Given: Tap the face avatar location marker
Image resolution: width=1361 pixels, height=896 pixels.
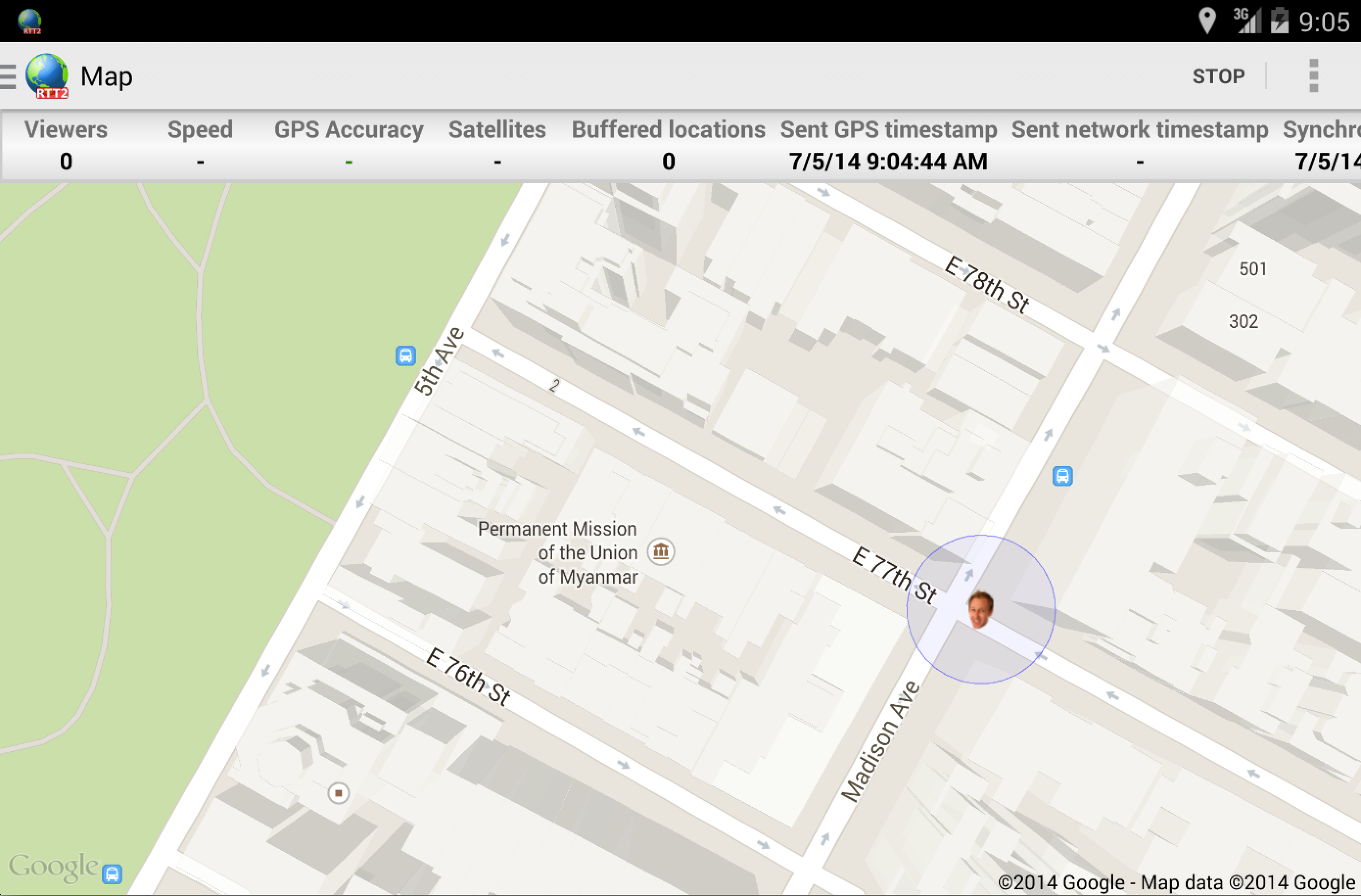Looking at the screenshot, I should pyautogui.click(x=980, y=609).
